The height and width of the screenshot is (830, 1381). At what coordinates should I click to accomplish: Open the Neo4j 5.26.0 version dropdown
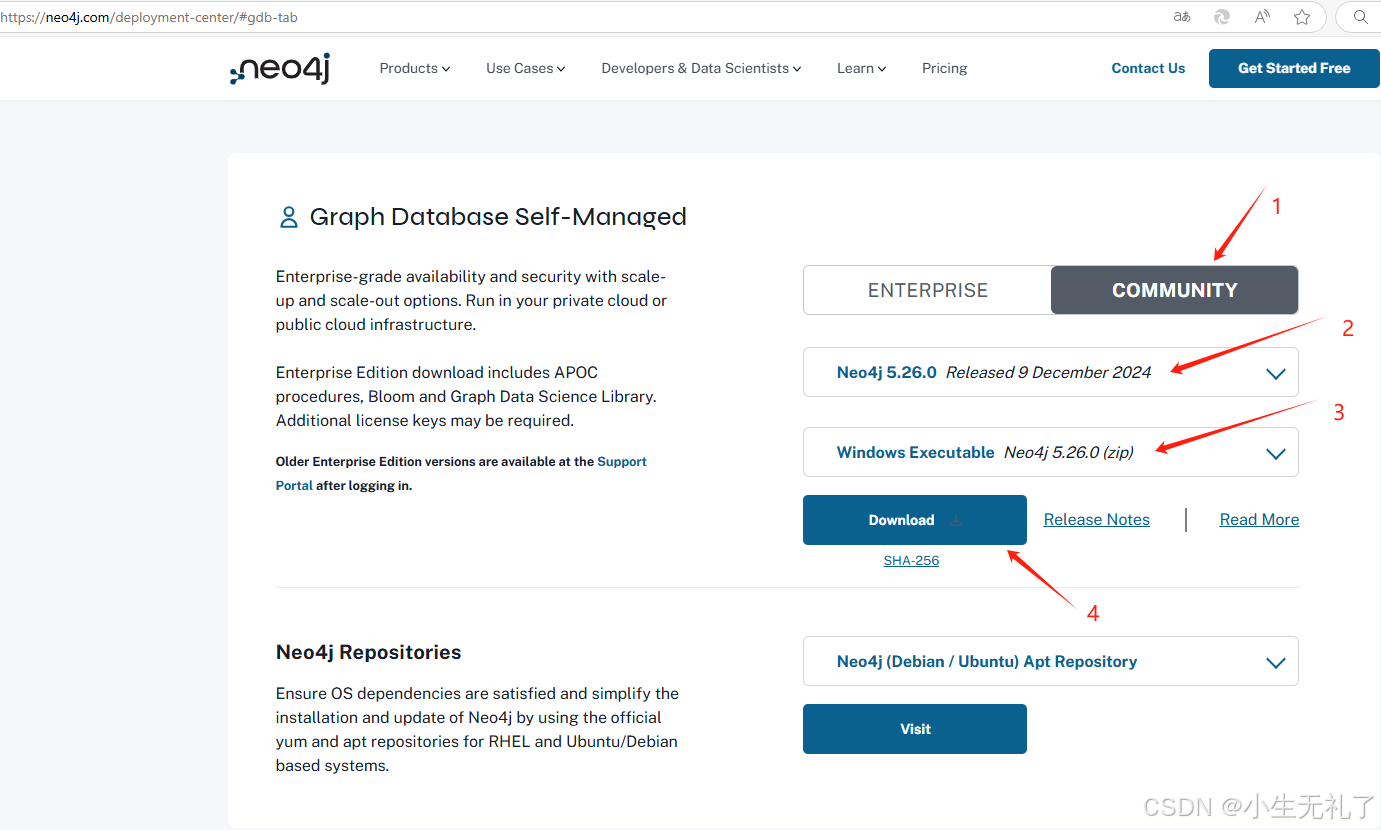coord(1050,372)
